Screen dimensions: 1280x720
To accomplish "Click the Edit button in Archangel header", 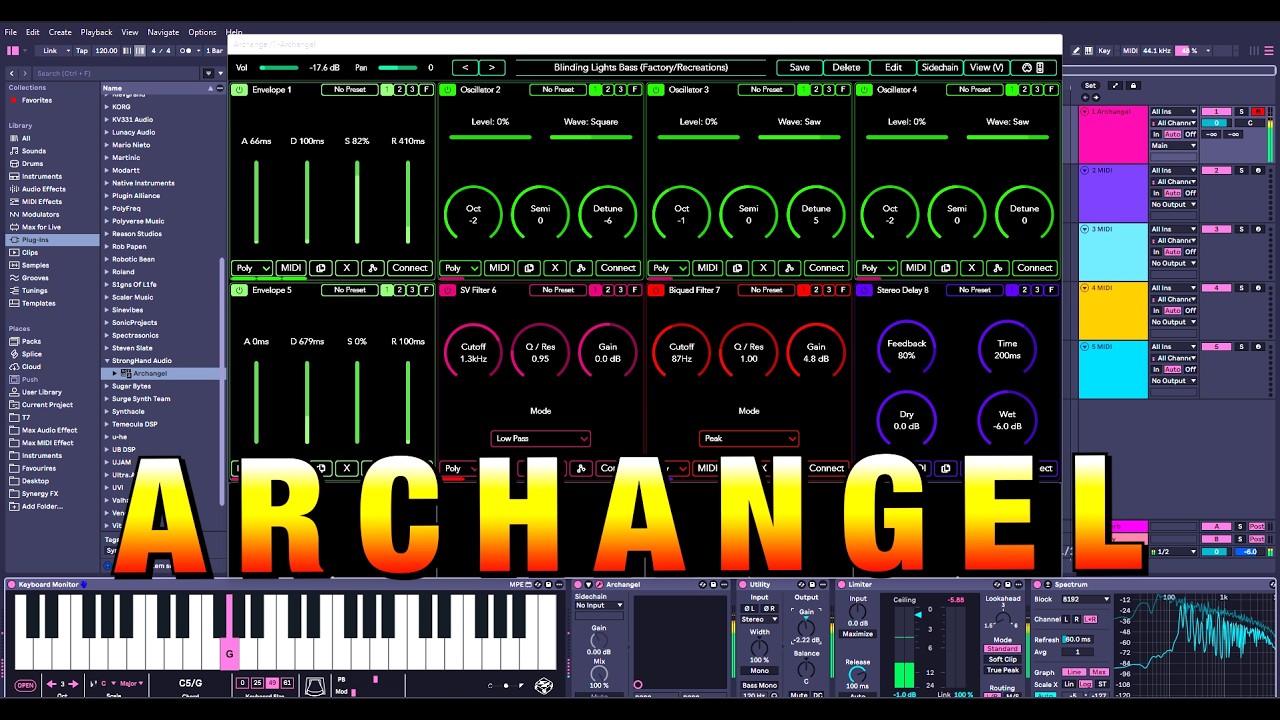I will (x=893, y=67).
